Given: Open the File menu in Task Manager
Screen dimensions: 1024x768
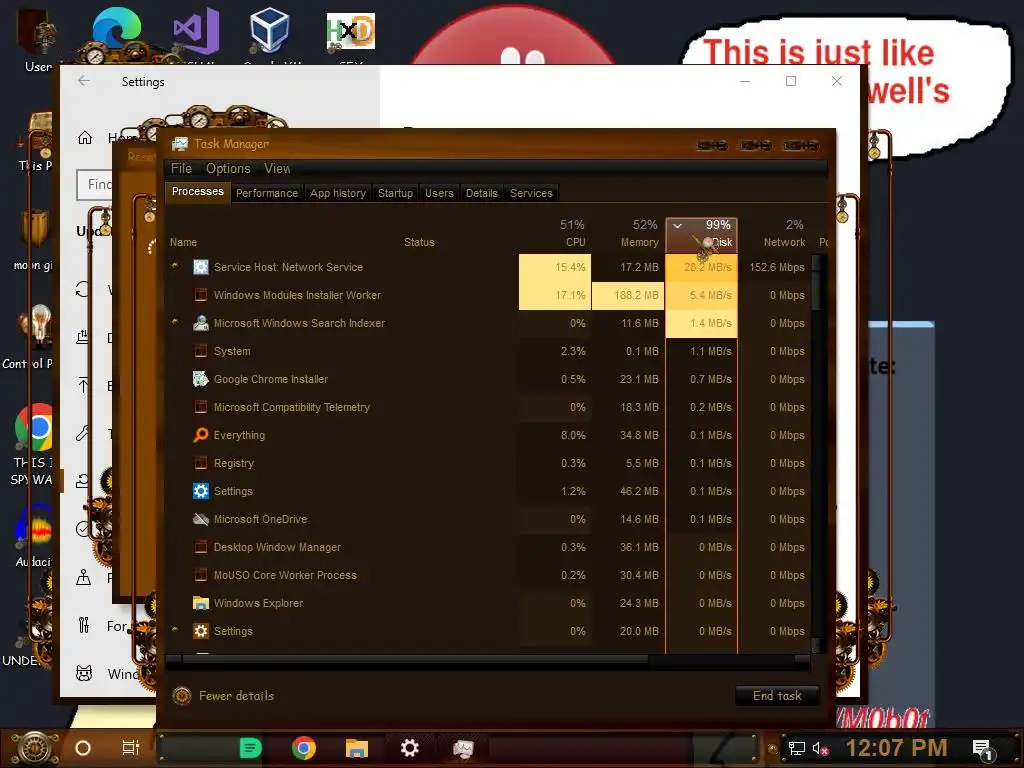Looking at the screenshot, I should click(181, 168).
